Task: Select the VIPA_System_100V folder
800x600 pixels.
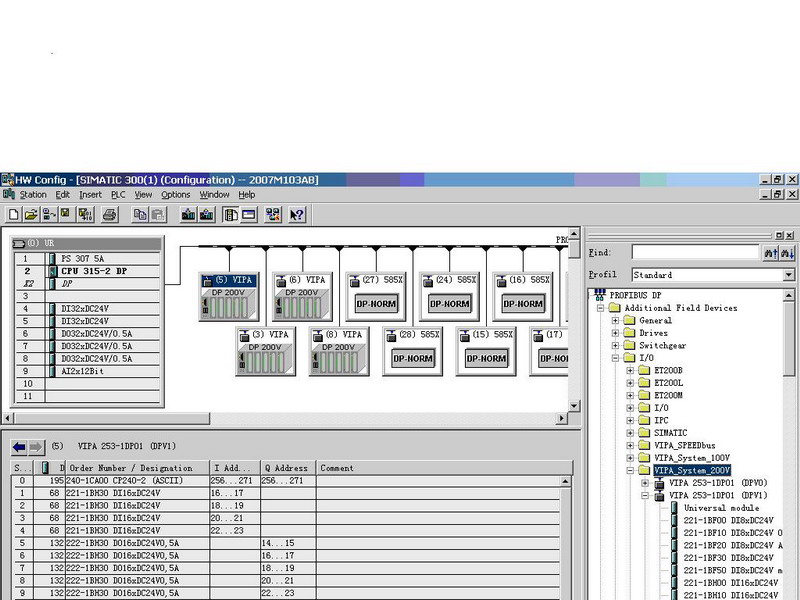Action: point(692,458)
